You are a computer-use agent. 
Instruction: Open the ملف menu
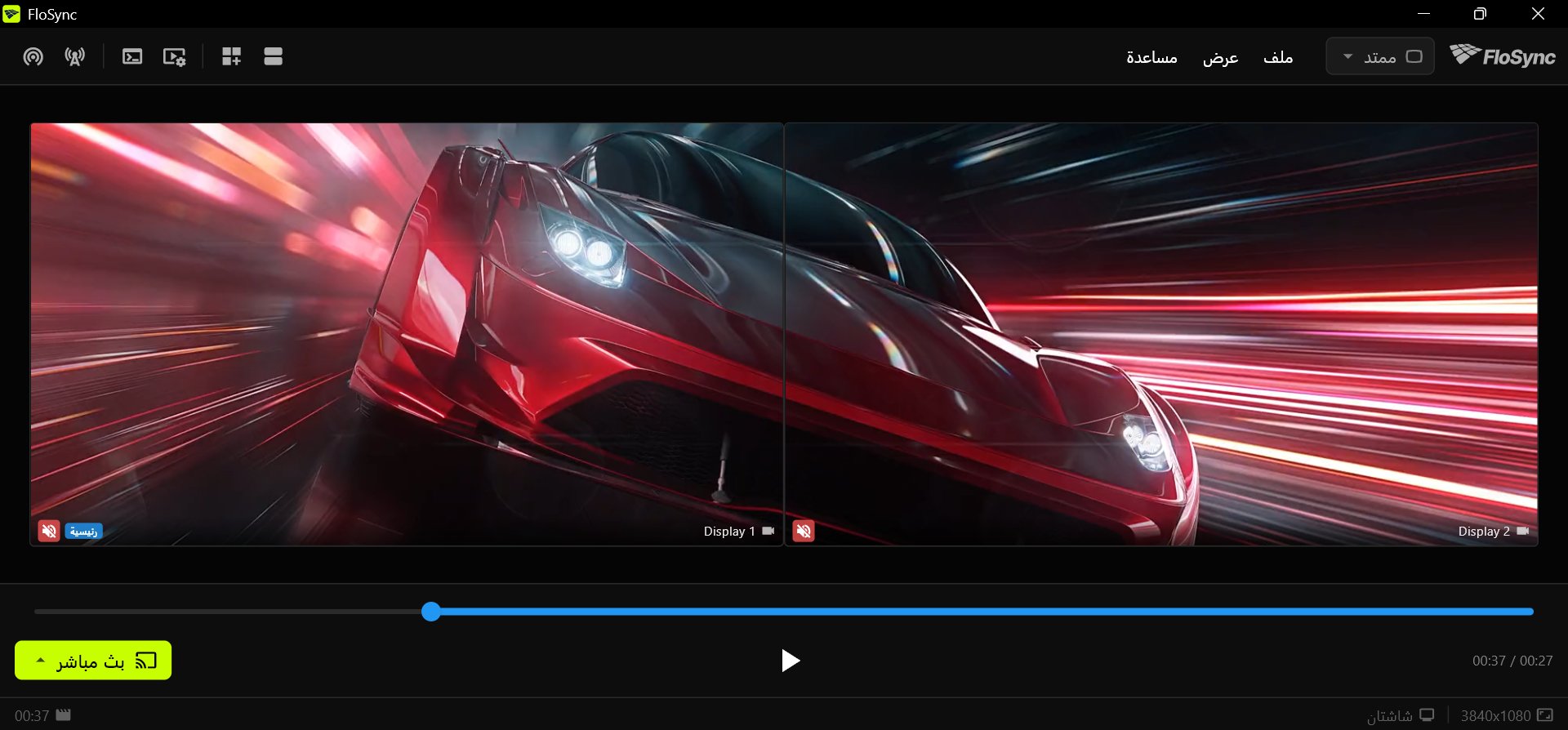pos(1278,56)
